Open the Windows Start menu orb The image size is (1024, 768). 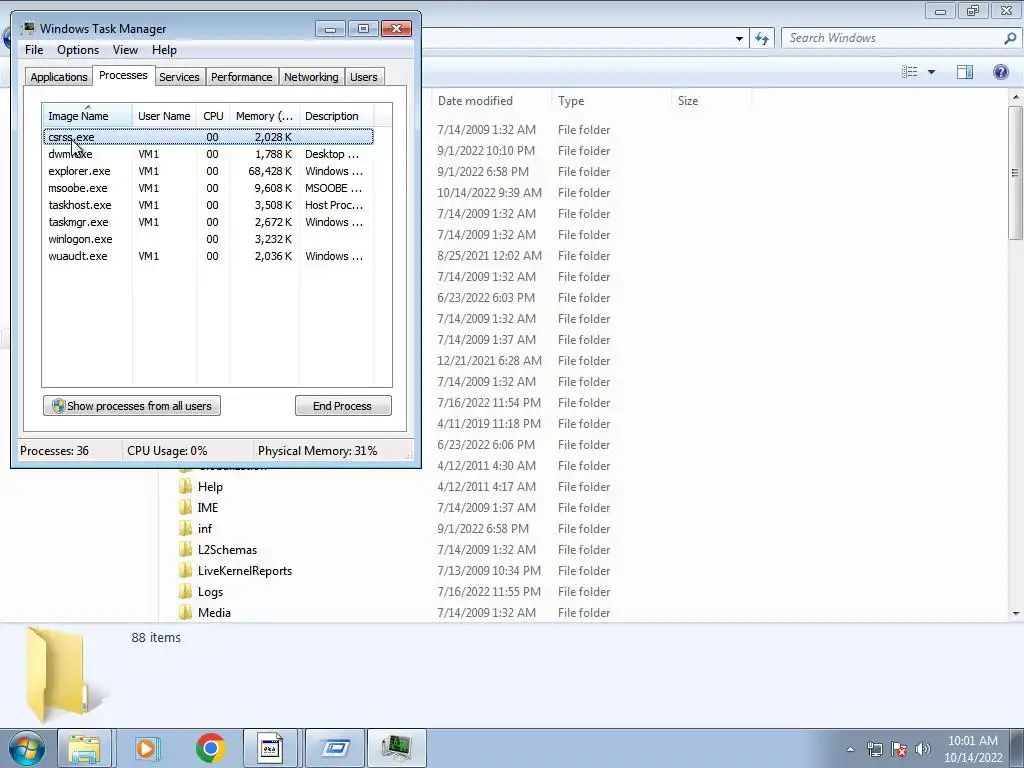click(27, 748)
